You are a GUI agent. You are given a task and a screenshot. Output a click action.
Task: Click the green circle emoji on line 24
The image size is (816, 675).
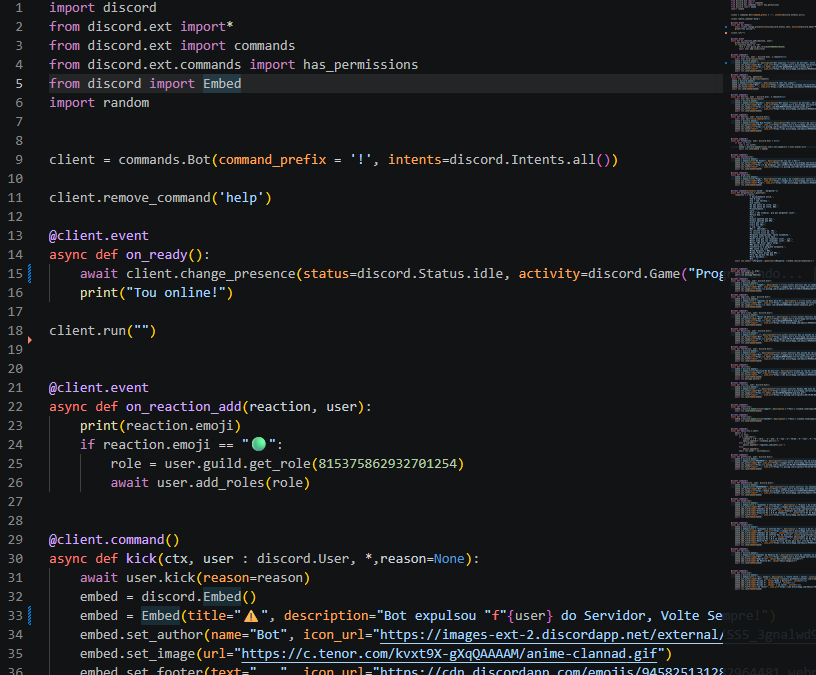[259, 444]
